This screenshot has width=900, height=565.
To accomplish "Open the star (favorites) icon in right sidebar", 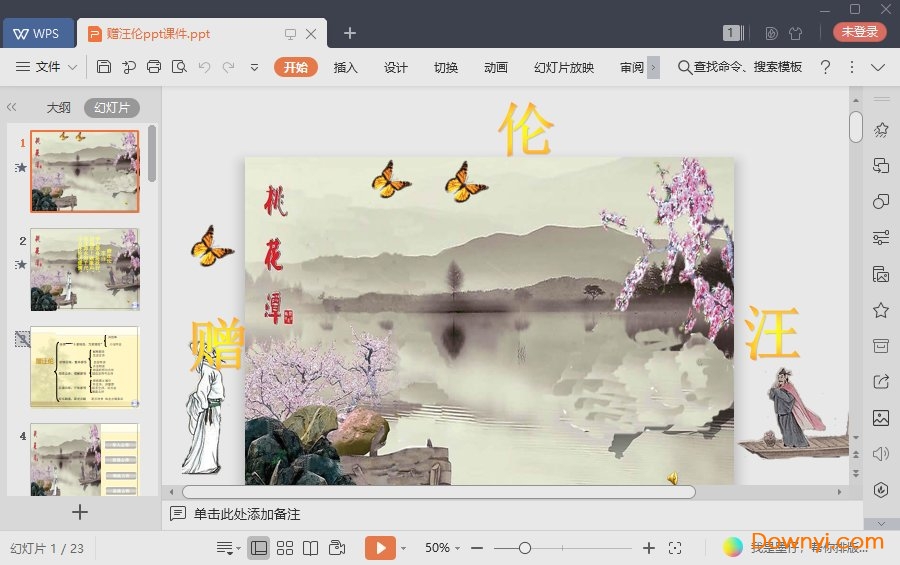I will click(880, 311).
